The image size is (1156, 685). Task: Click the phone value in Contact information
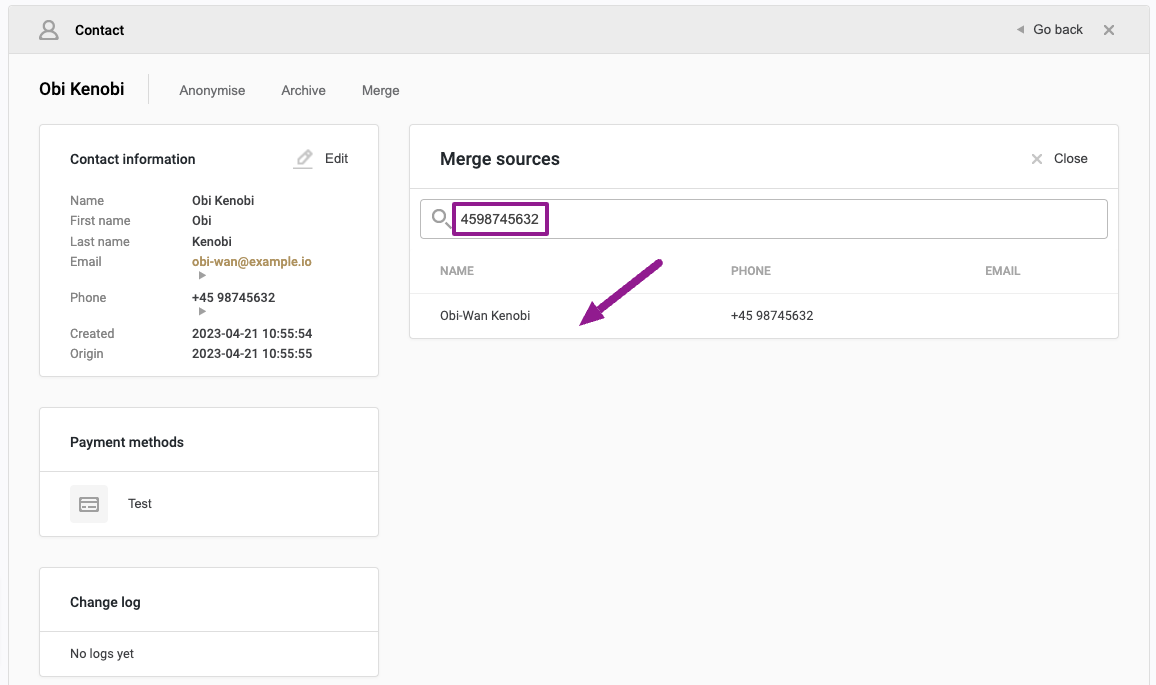[233, 298]
